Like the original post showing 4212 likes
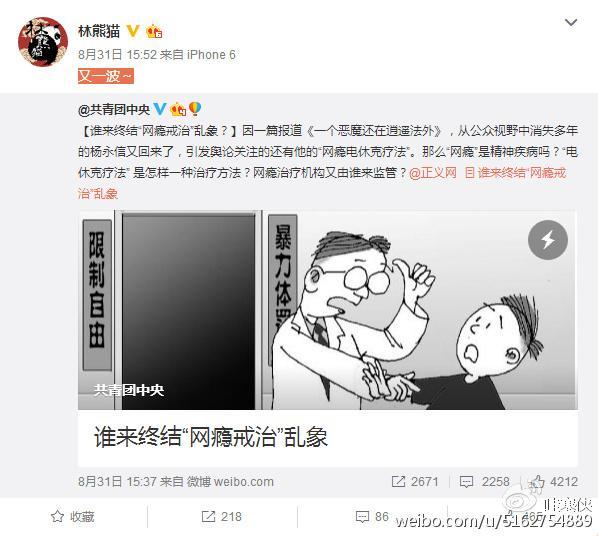This screenshot has height=536, width=598. click(554, 481)
